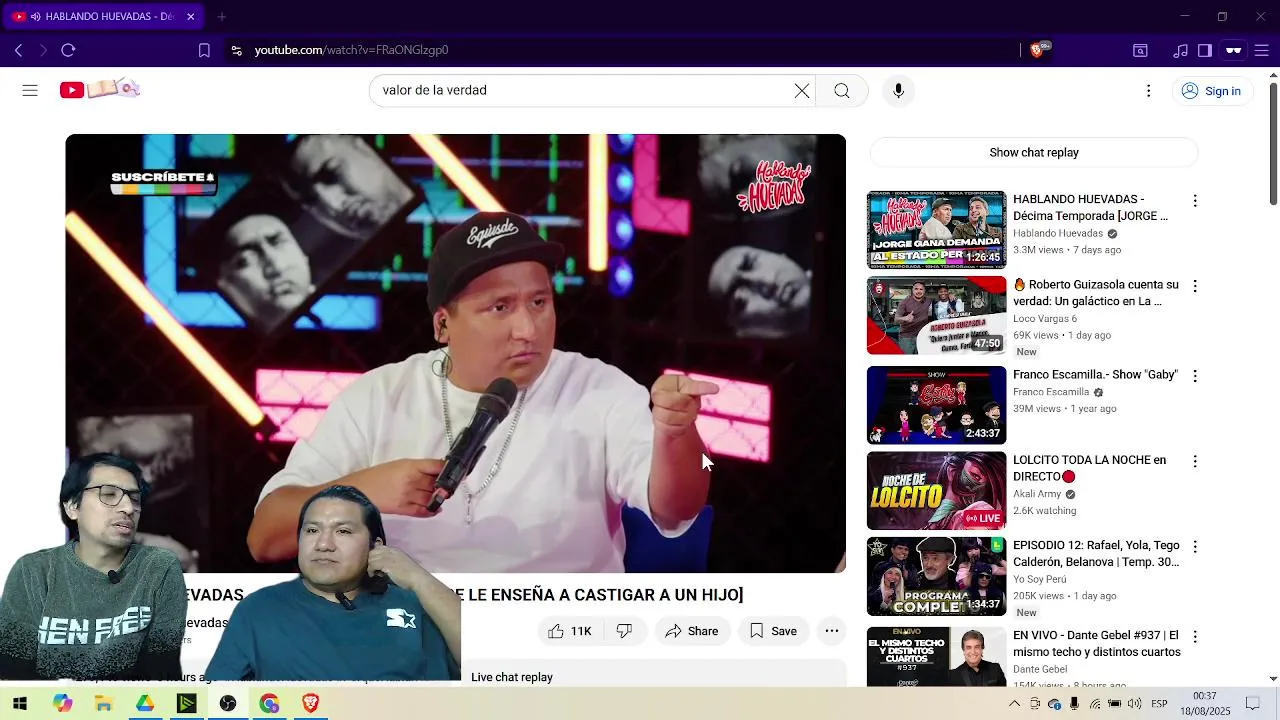Screen dimensions: 1280x720
Task: Open options for Franco Escamilla video
Action: tap(1194, 376)
